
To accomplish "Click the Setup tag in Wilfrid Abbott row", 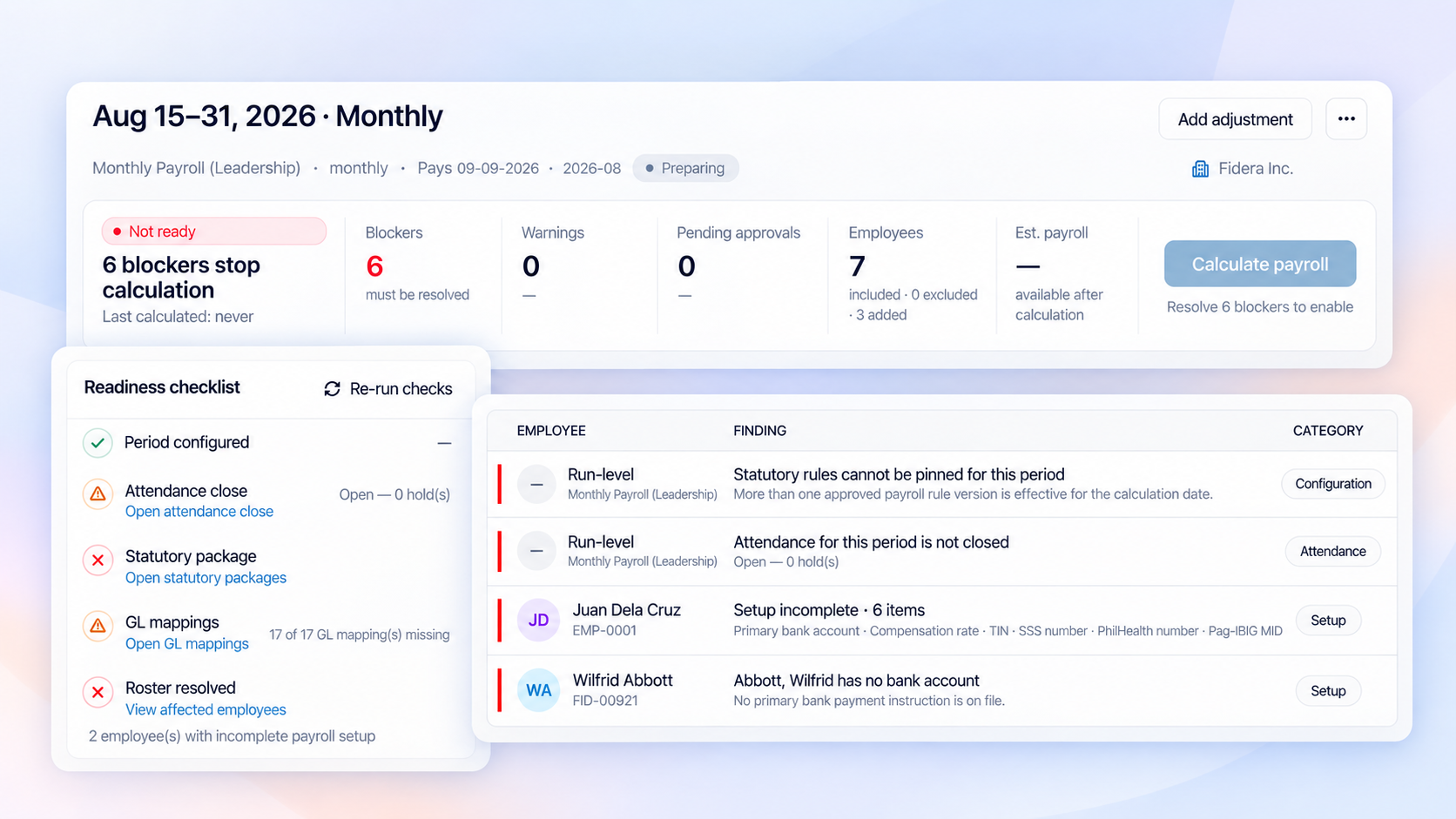I will click(1328, 690).
